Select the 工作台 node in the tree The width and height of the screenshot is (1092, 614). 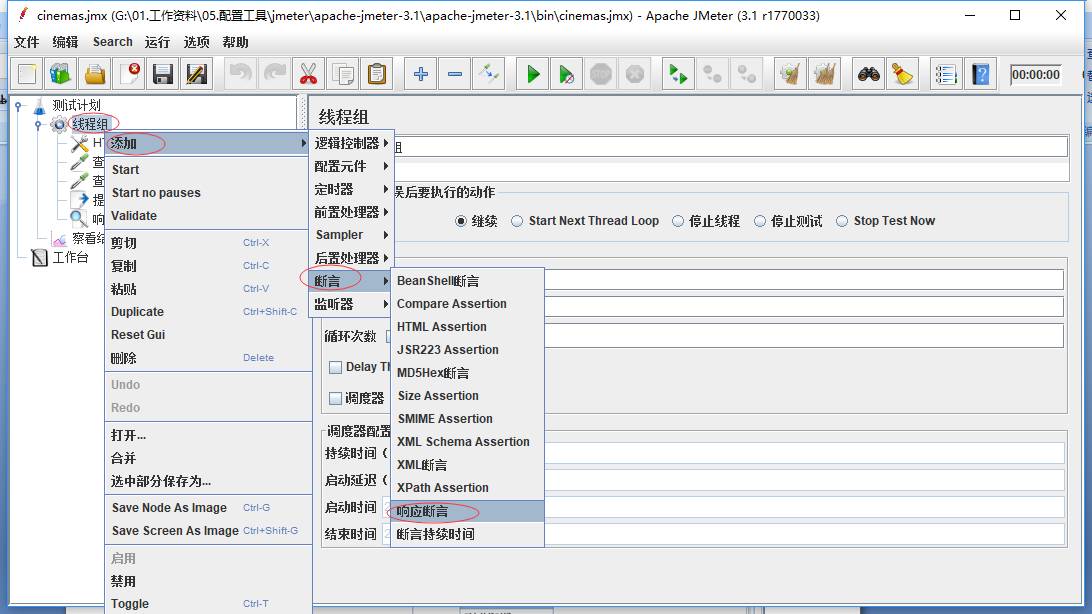pyautogui.click(x=70, y=258)
